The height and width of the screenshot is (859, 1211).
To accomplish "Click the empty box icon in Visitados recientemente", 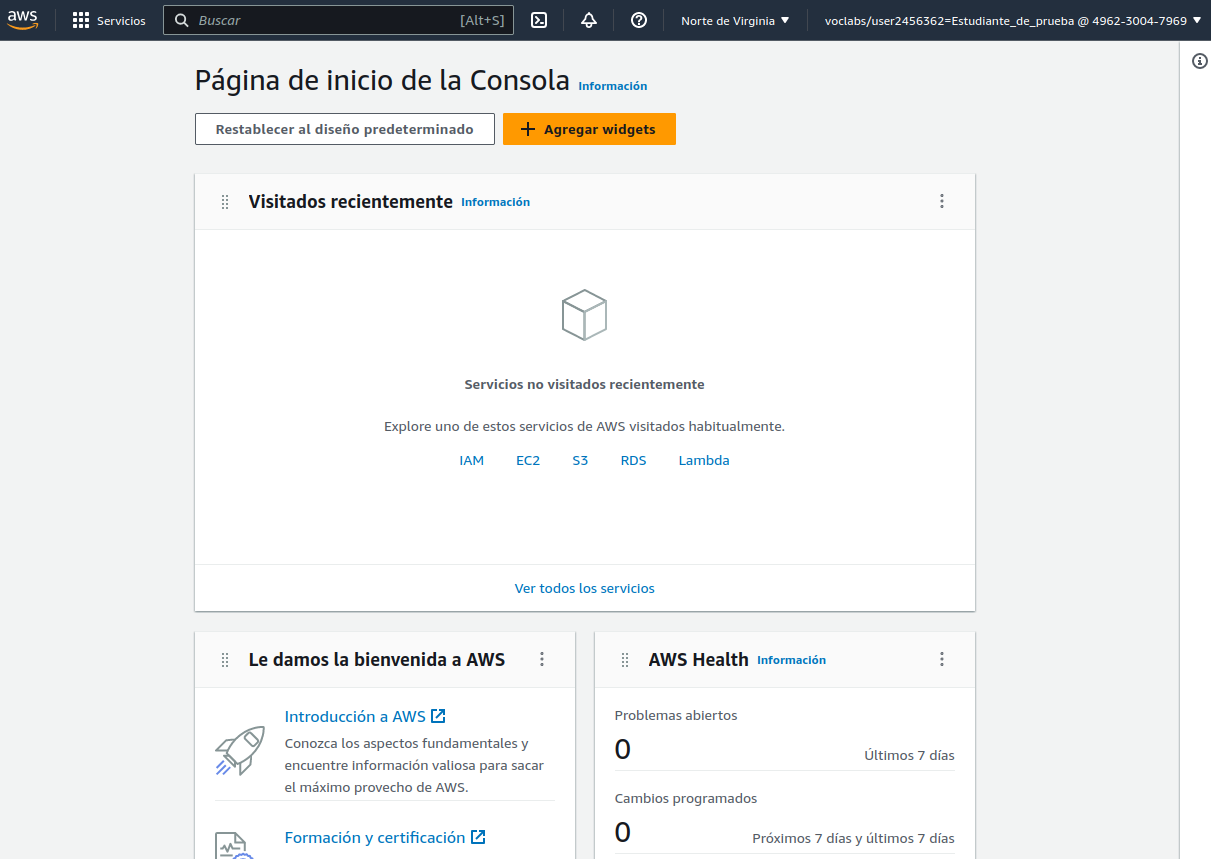I will tap(584, 314).
